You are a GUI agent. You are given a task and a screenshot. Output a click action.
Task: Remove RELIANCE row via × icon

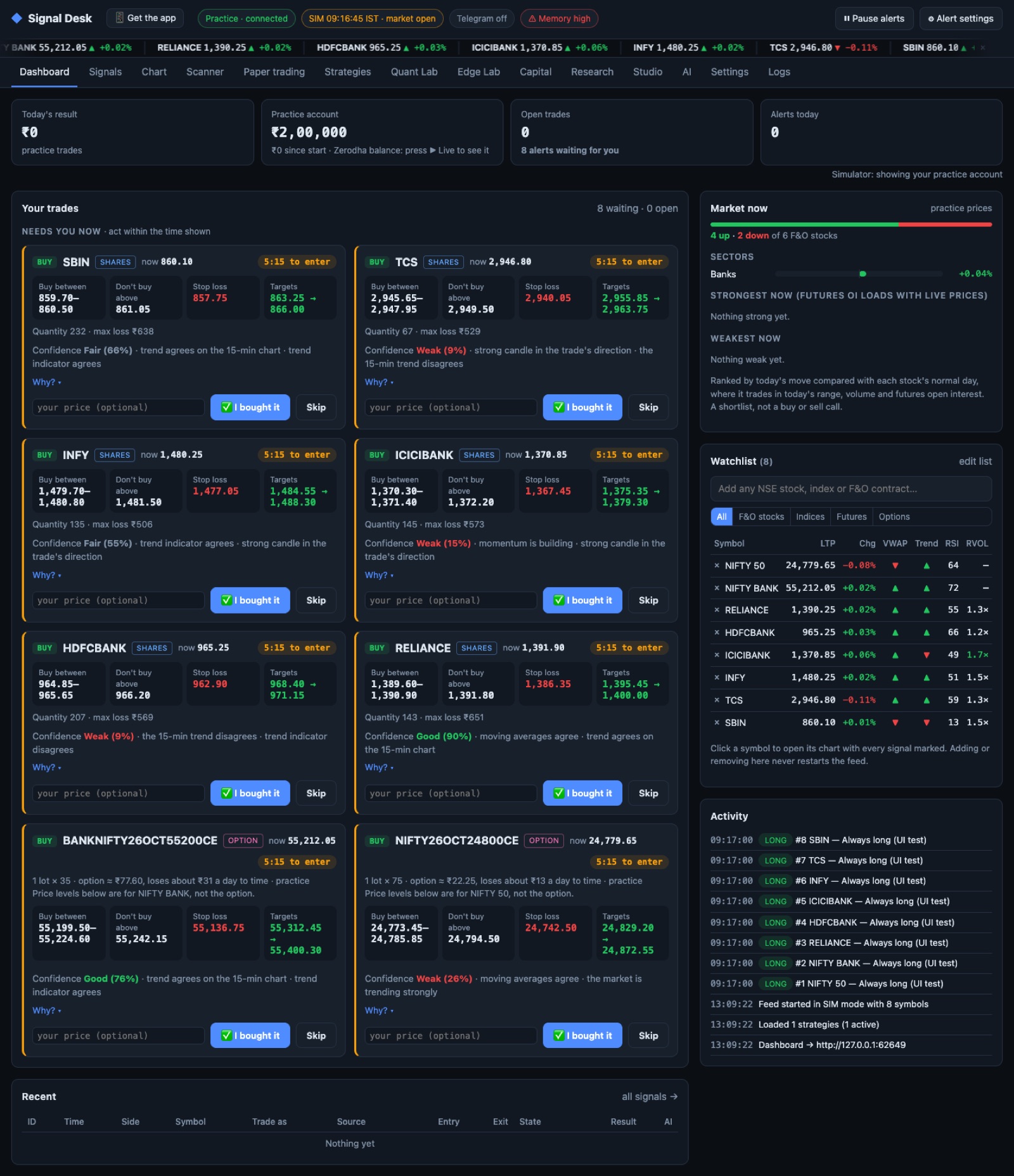pyautogui.click(x=717, y=610)
